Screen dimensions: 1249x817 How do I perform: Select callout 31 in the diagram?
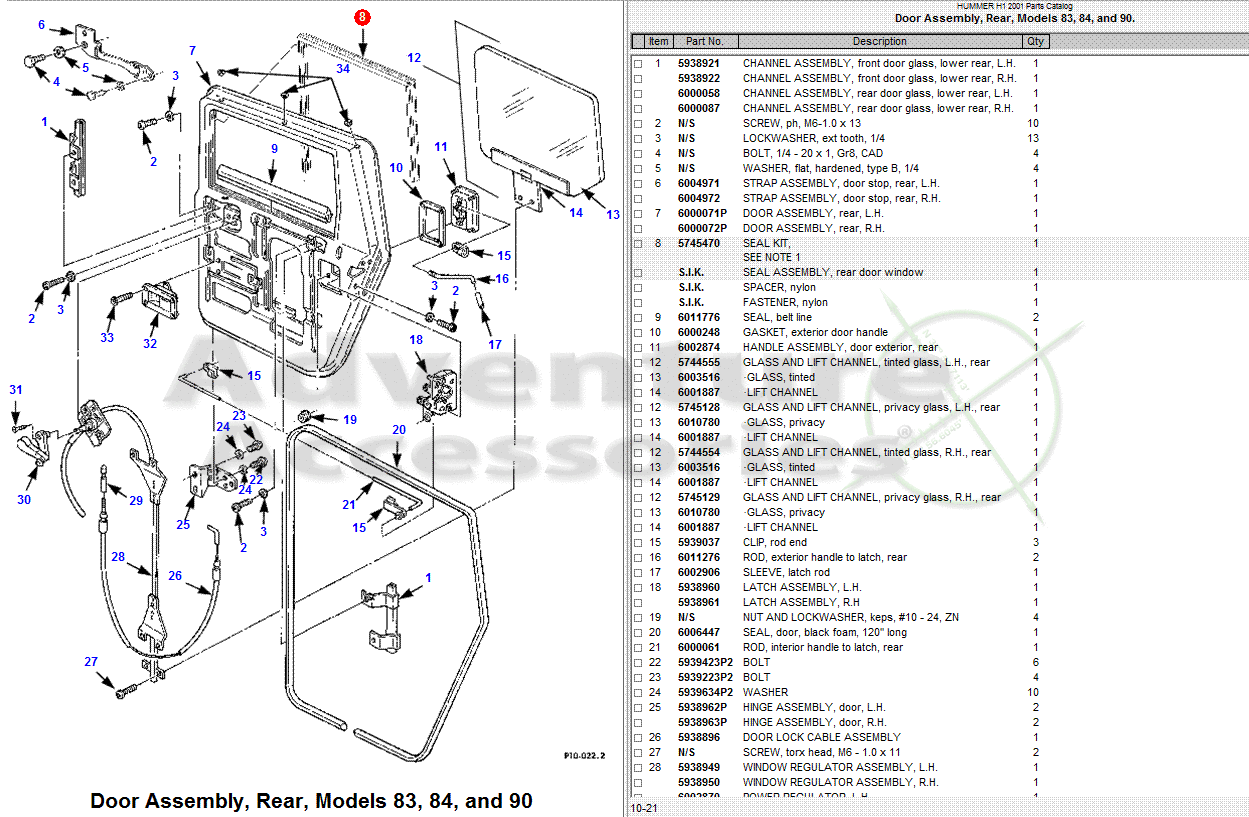click(16, 389)
